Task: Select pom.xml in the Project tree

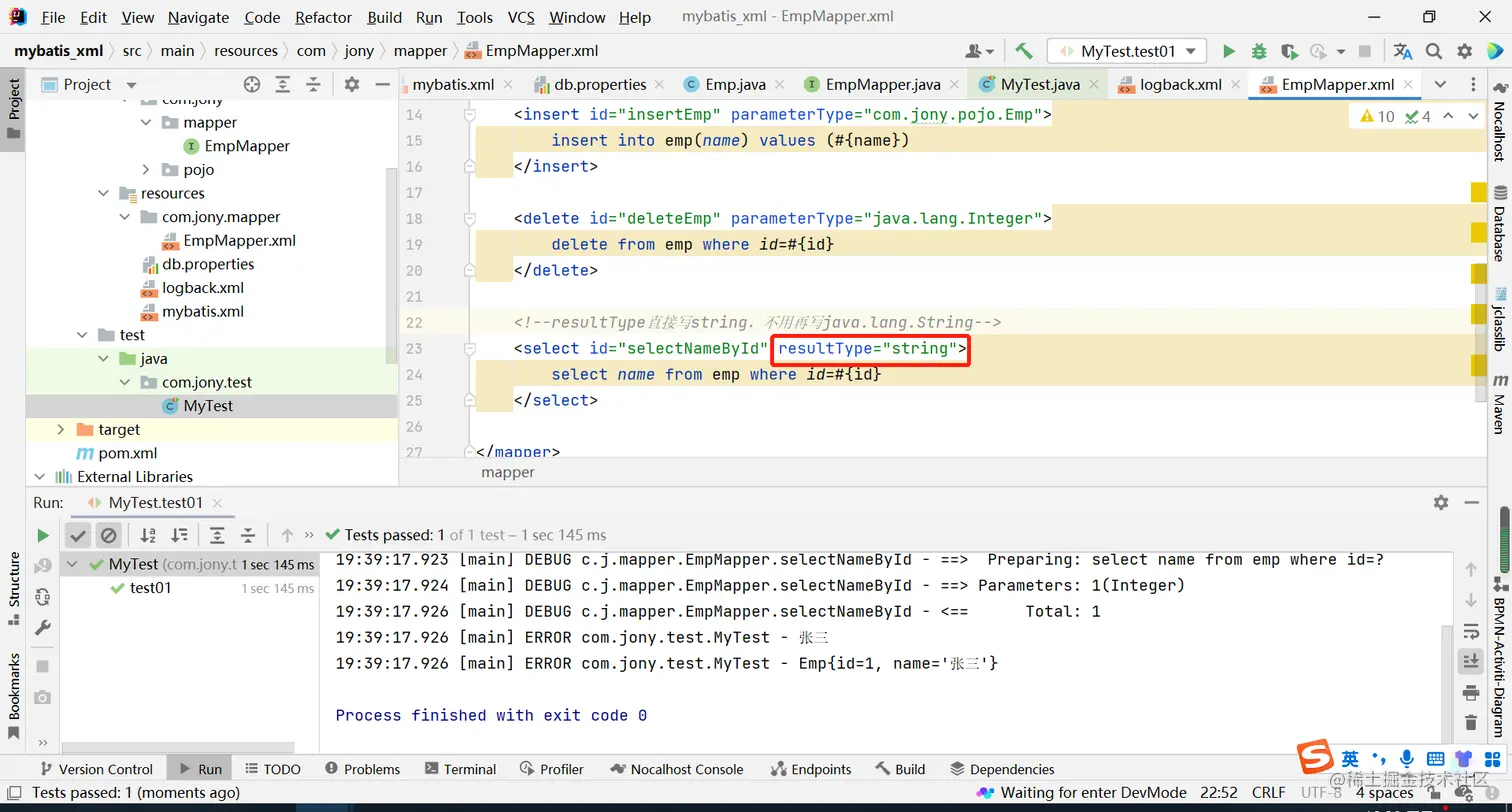Action: (127, 454)
